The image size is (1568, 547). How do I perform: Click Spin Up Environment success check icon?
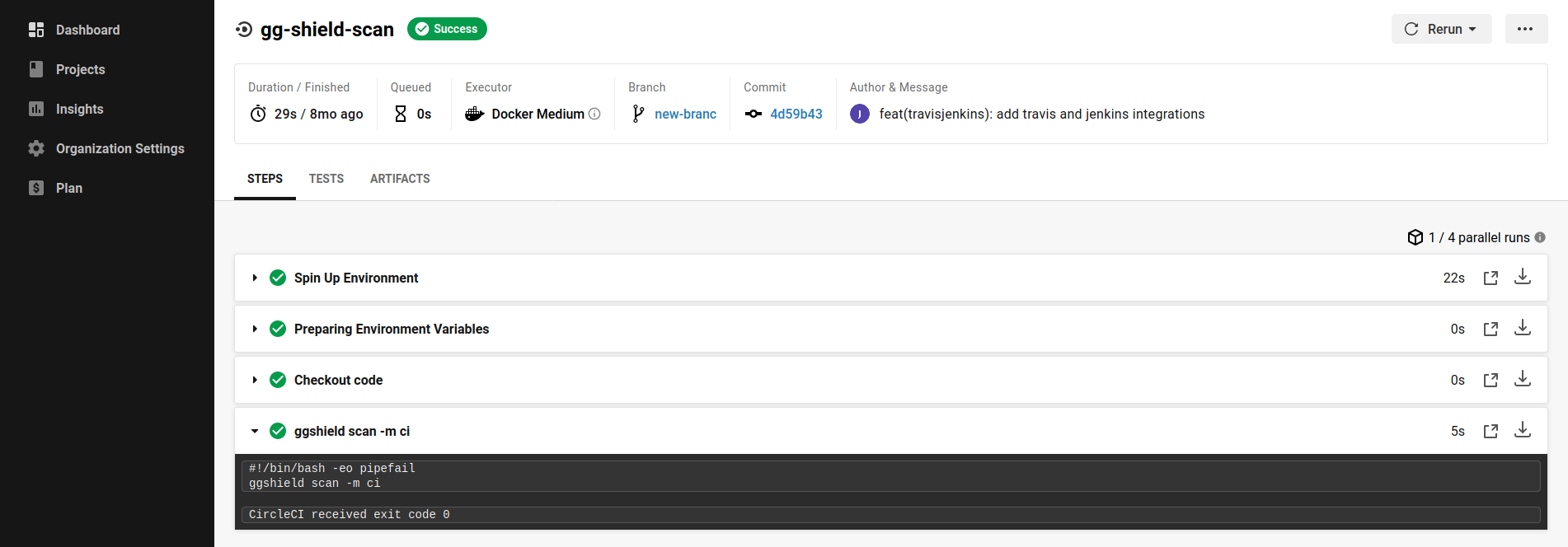(278, 278)
